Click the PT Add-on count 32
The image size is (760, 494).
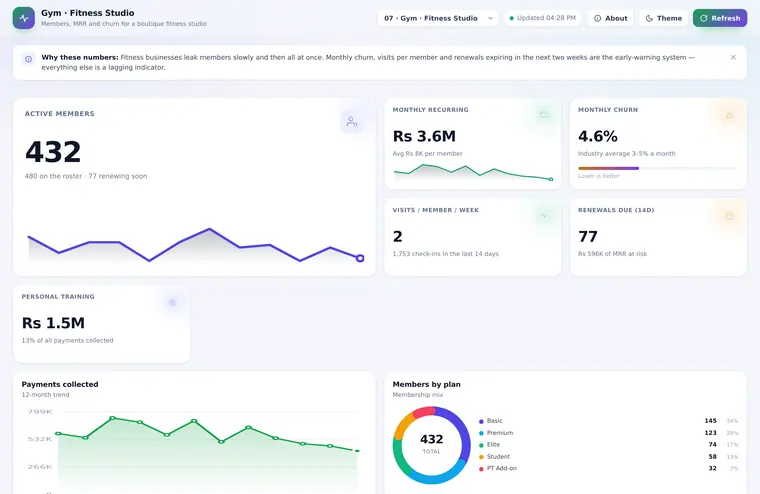coord(712,468)
